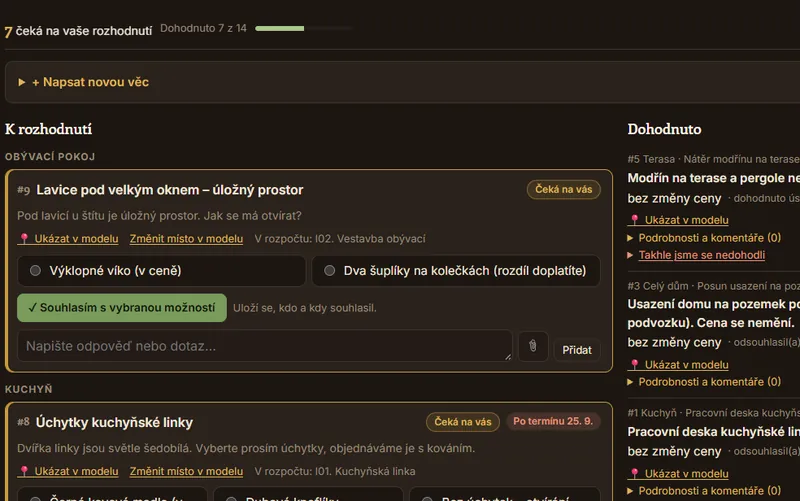
Task: Click the Dohodnuto column heading
Action: [664, 129]
